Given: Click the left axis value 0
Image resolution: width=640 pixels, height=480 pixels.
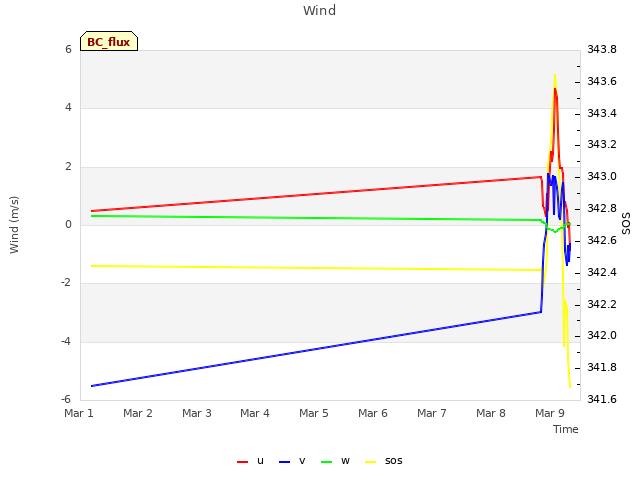Looking at the screenshot, I should click(x=68, y=224).
